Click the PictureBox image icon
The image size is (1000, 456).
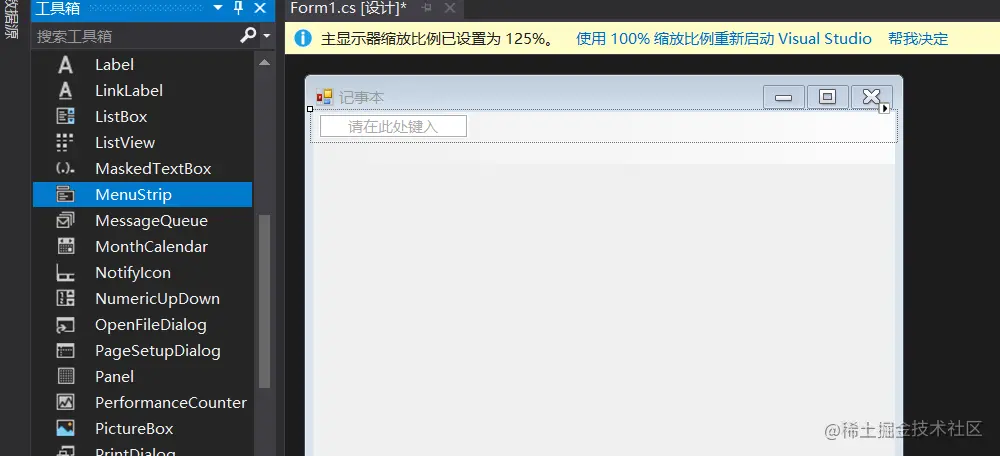[x=65, y=429]
